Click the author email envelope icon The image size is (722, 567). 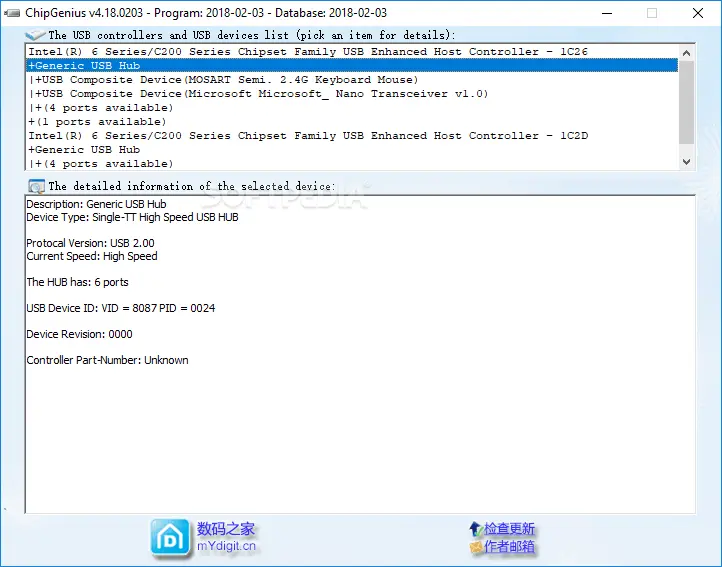475,547
